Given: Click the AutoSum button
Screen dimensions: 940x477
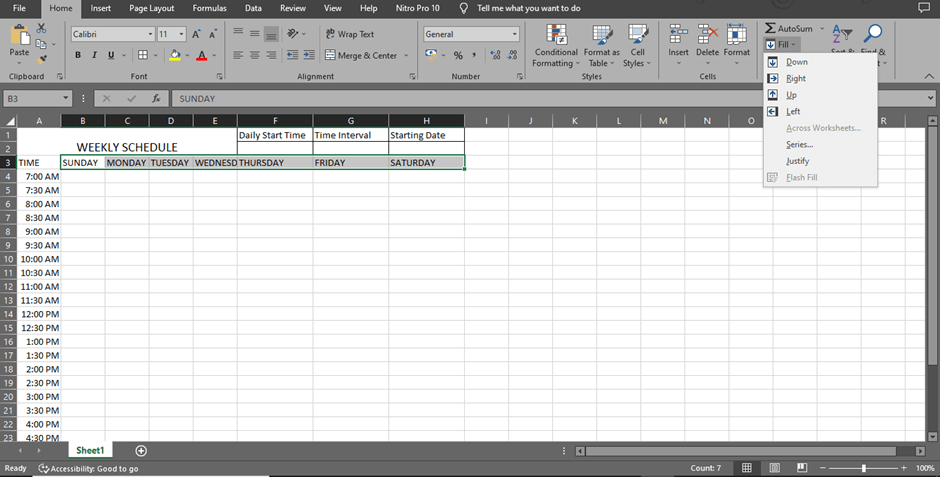Looking at the screenshot, I should pyautogui.click(x=789, y=28).
